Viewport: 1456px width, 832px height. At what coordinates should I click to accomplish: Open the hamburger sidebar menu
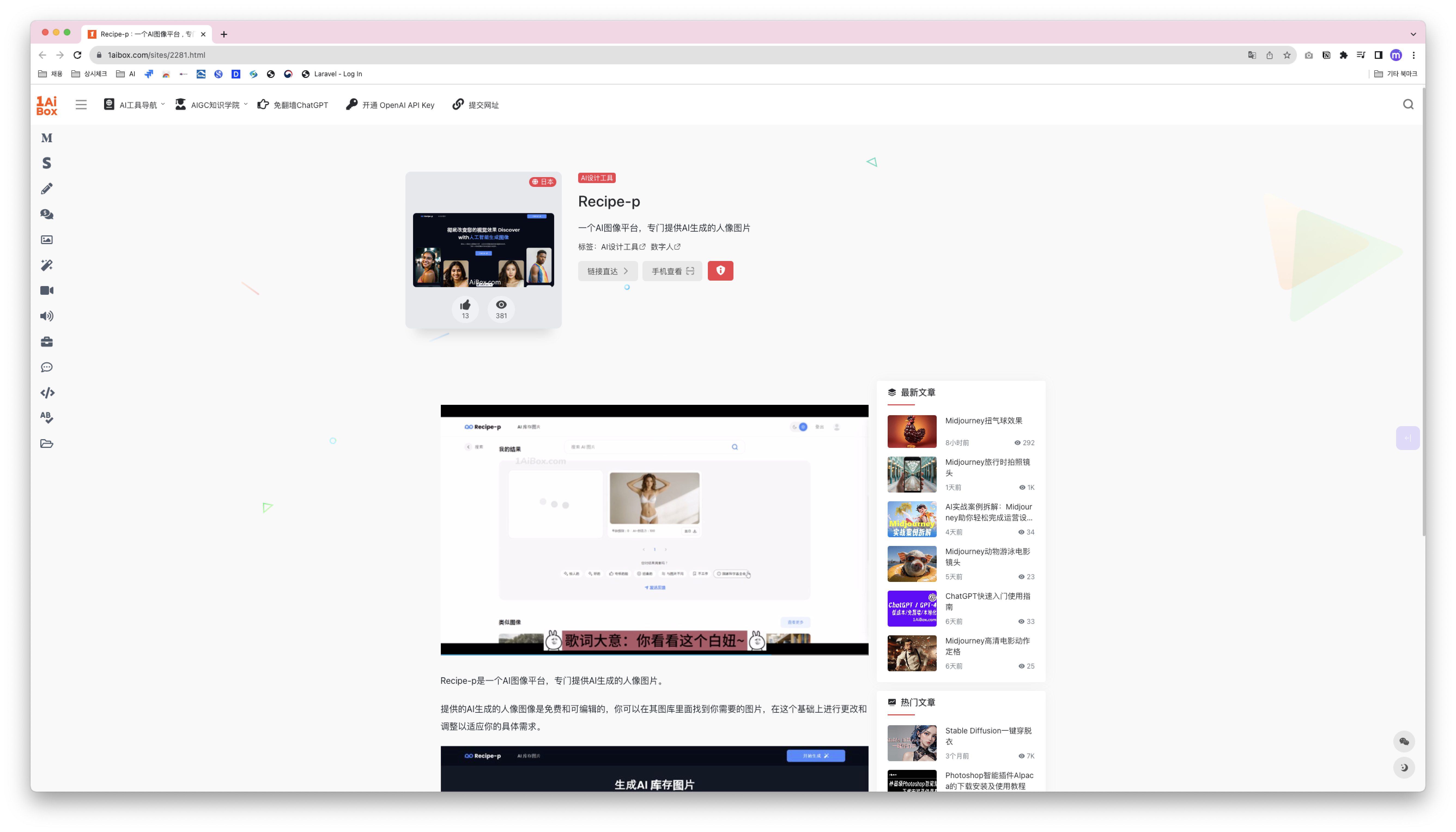pos(81,105)
